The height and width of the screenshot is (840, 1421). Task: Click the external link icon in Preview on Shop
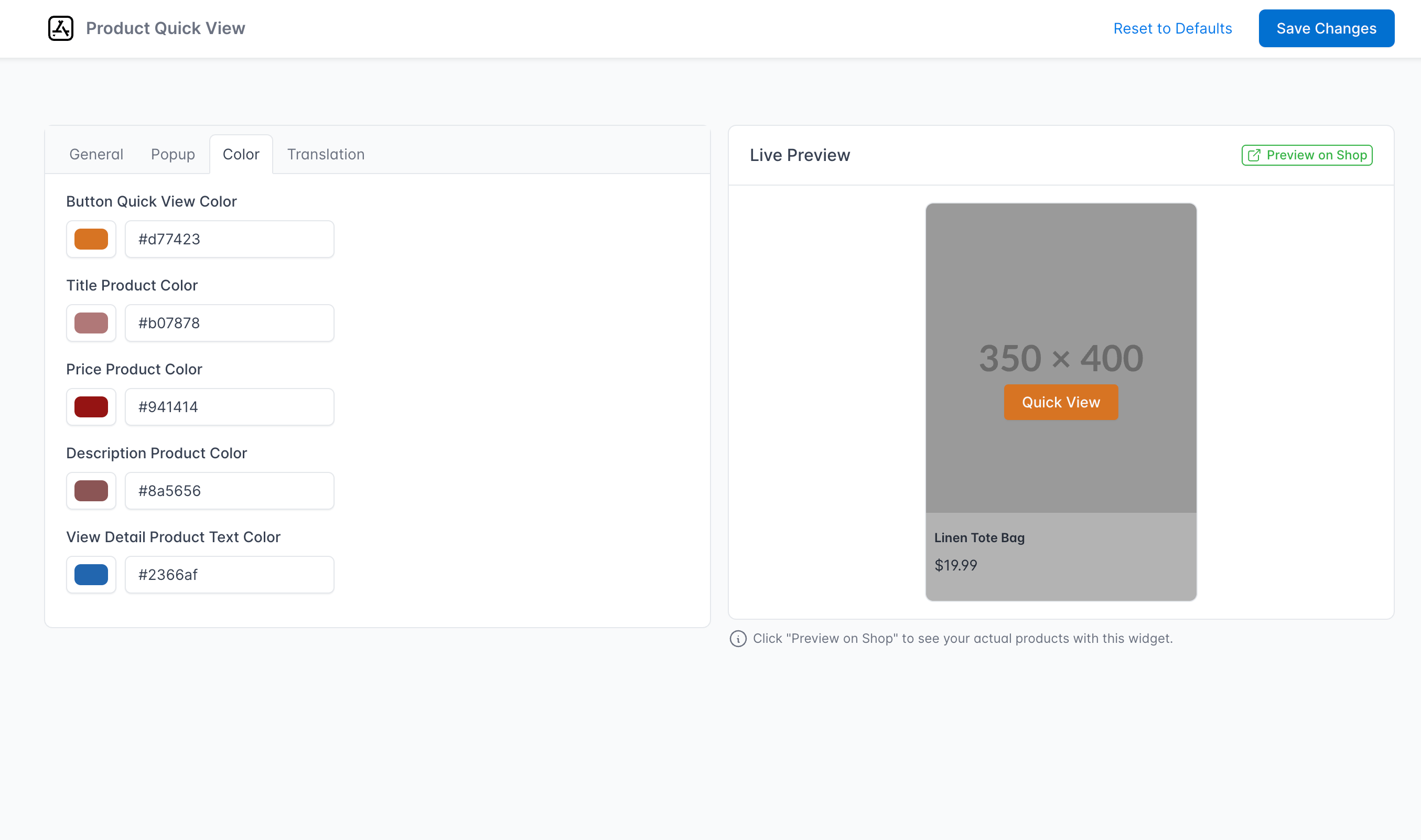pos(1254,155)
